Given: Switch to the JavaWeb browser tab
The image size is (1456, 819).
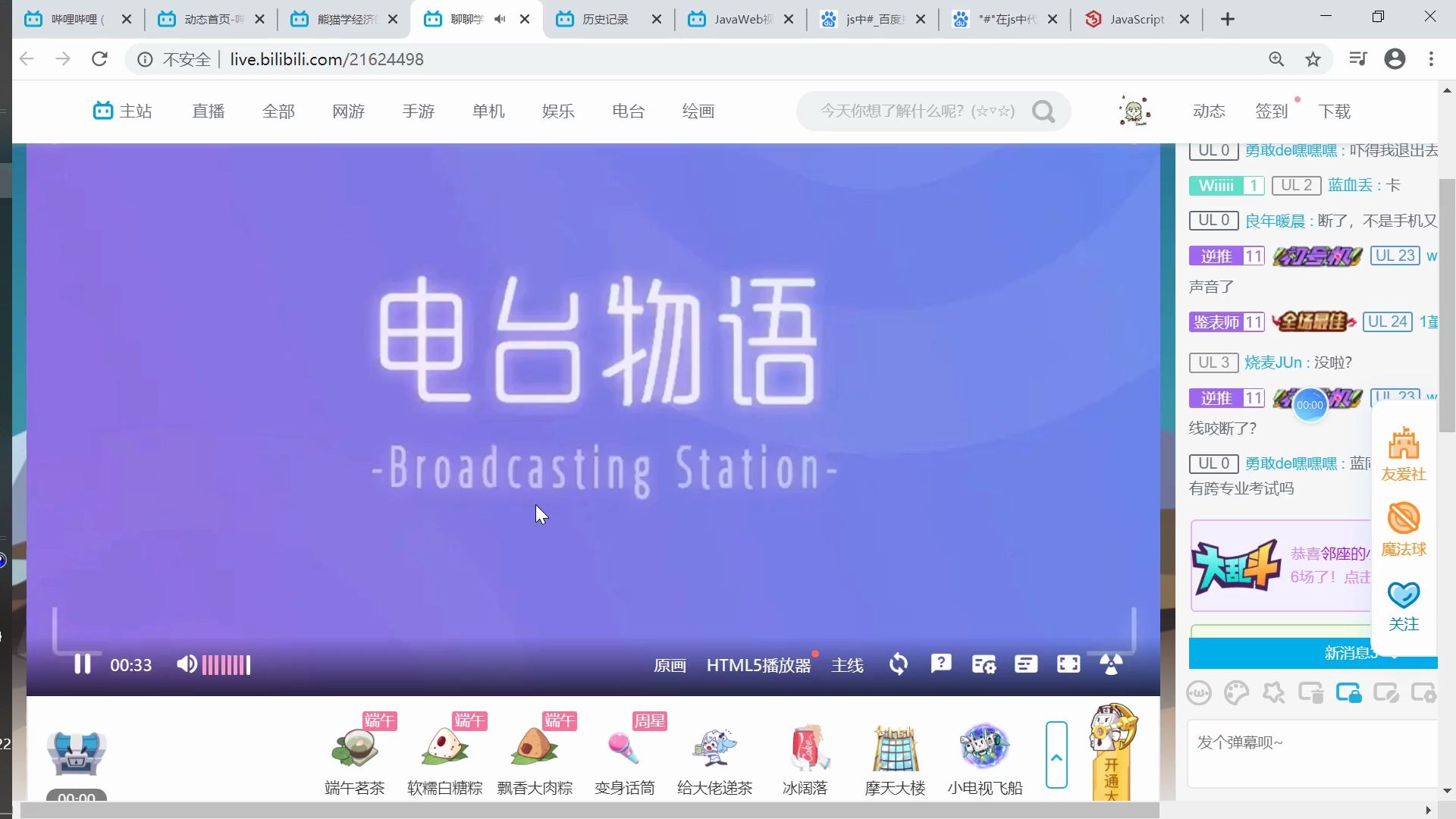Looking at the screenshot, I should pos(740,19).
